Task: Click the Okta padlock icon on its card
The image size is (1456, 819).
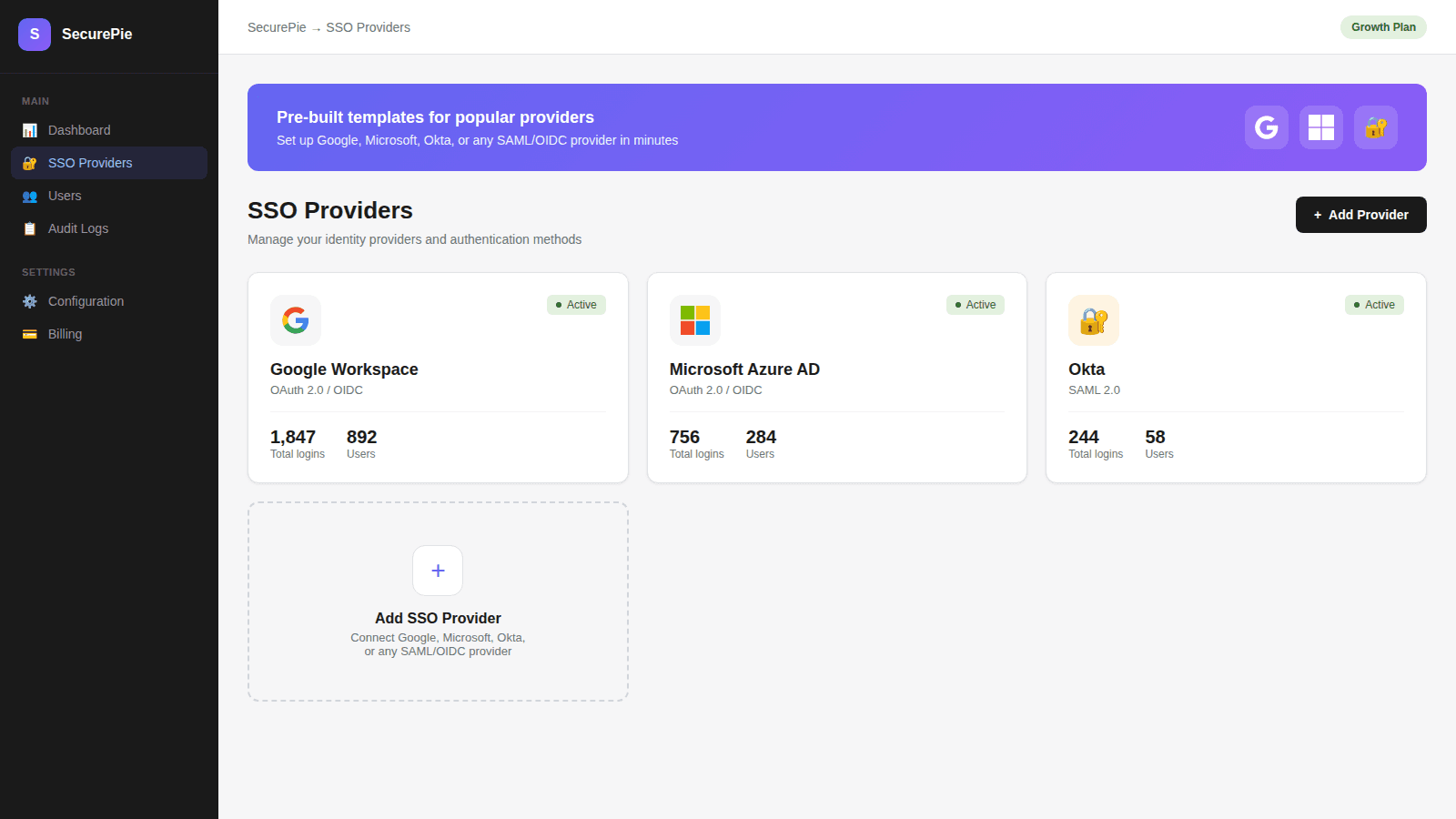Action: pos(1093,320)
